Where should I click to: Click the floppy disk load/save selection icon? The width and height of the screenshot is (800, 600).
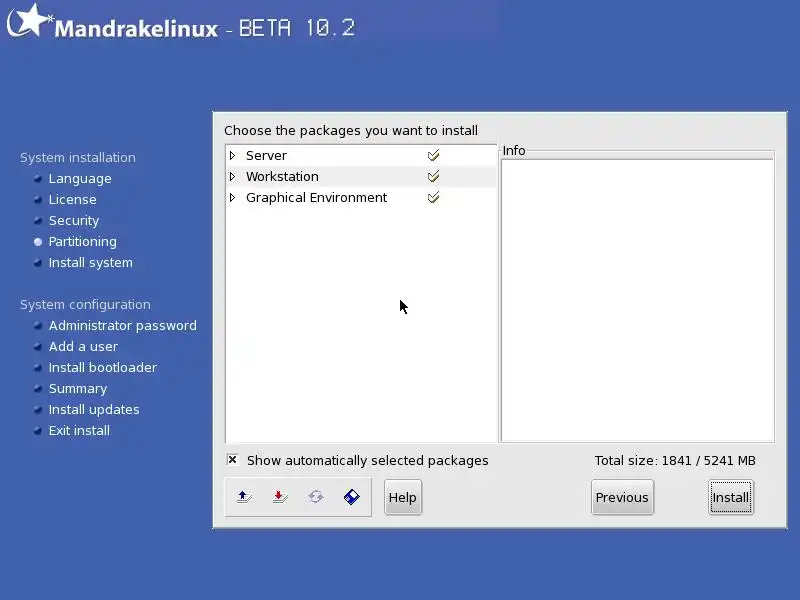tap(352, 496)
